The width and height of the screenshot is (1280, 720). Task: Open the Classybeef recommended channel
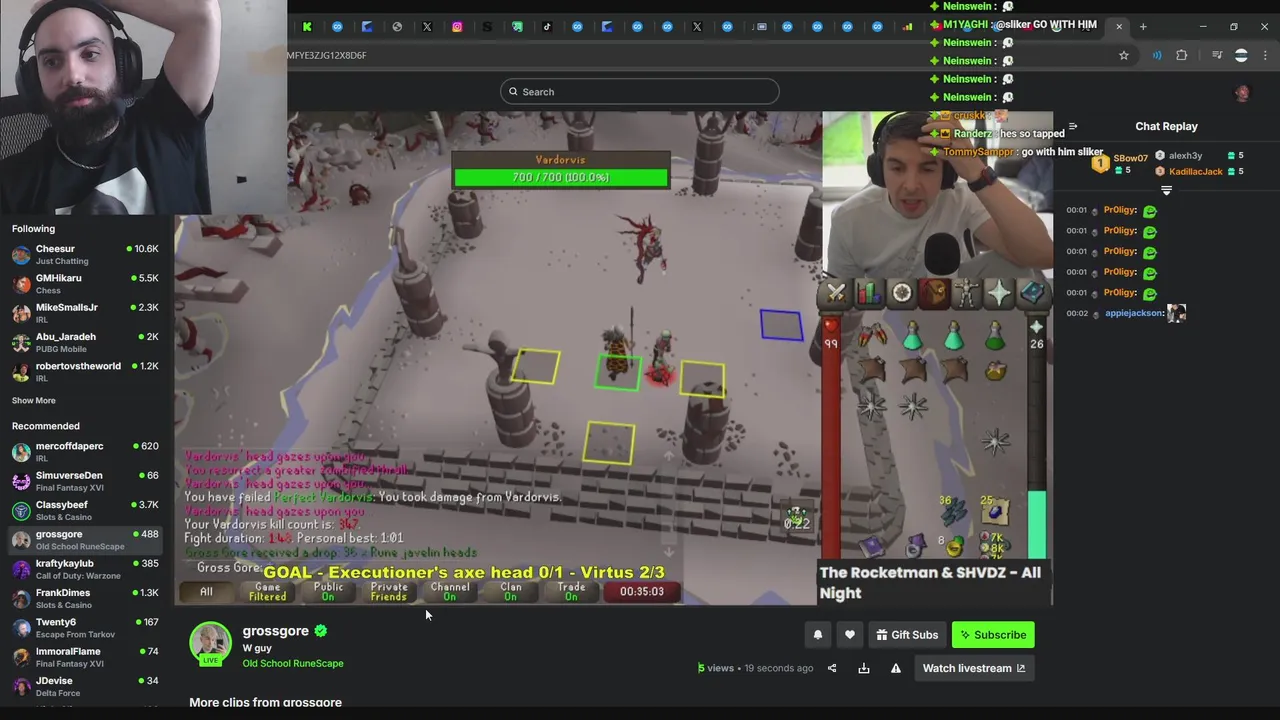85,510
